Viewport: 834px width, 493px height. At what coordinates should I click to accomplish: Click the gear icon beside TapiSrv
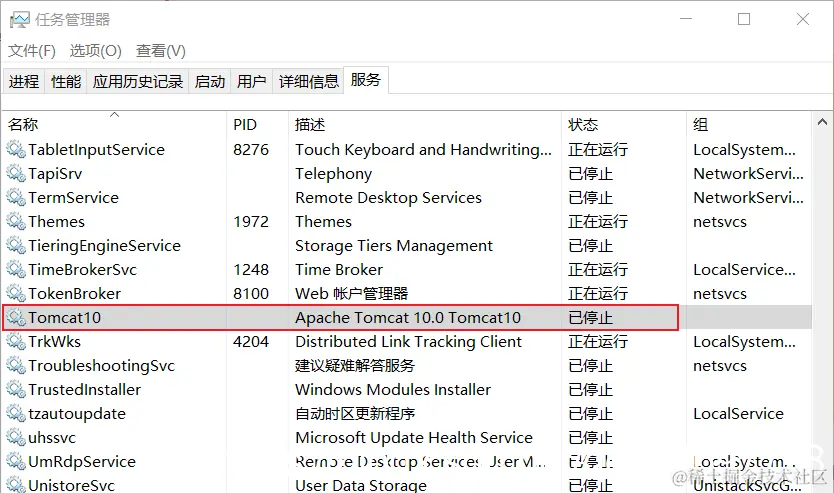[16, 173]
